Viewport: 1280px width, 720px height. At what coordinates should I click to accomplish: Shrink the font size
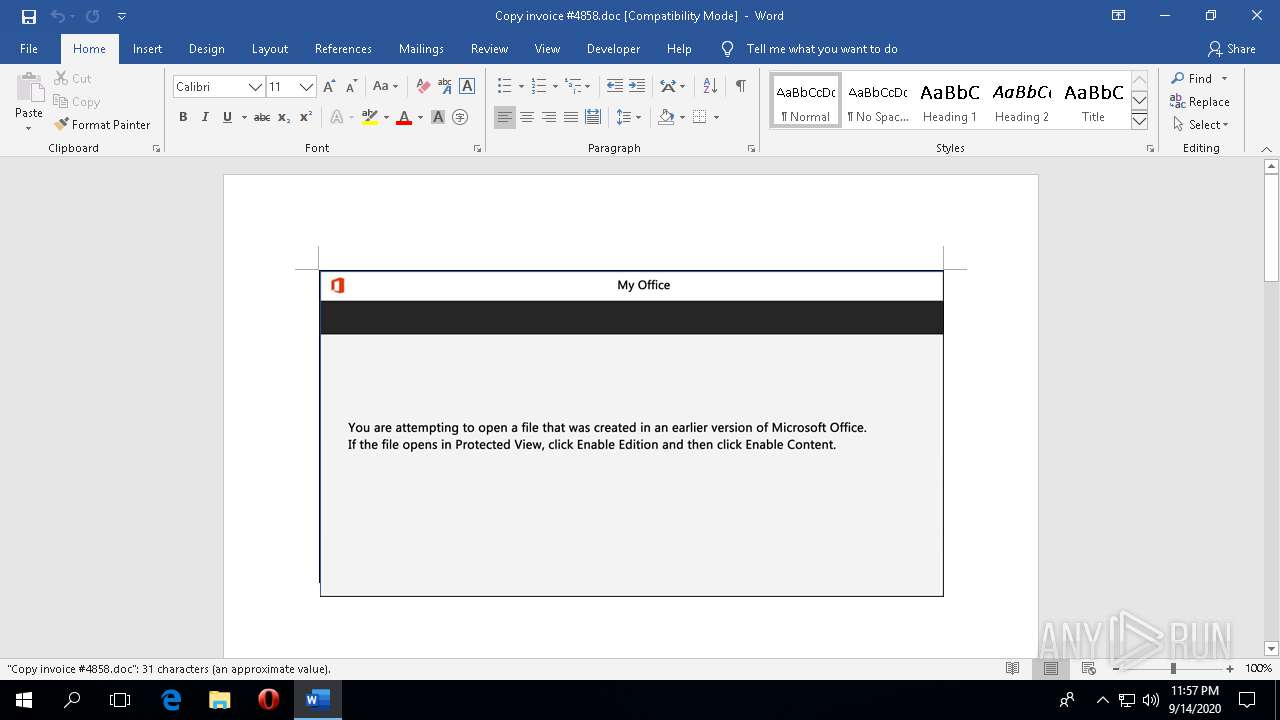click(351, 87)
